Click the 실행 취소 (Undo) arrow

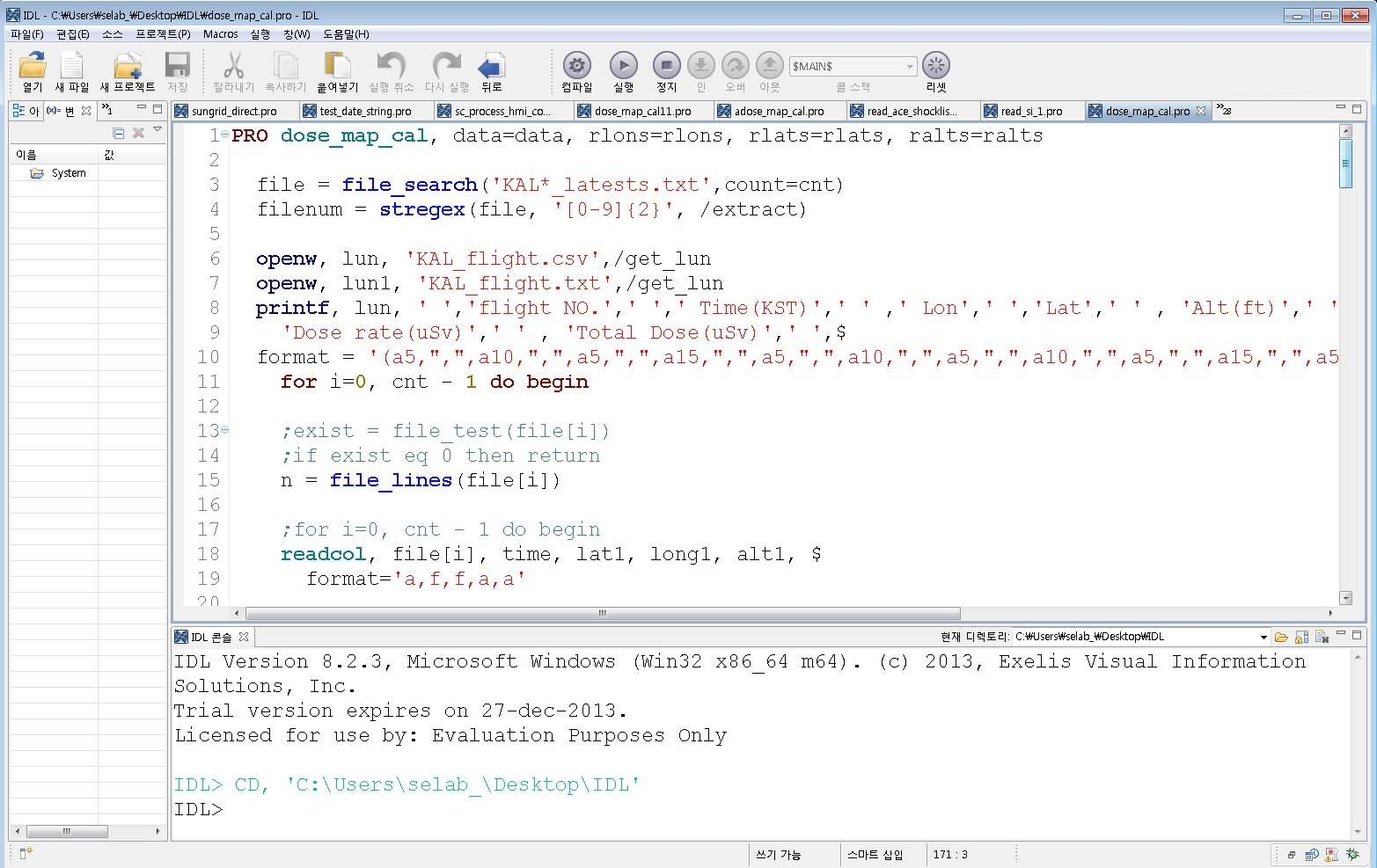point(391,67)
